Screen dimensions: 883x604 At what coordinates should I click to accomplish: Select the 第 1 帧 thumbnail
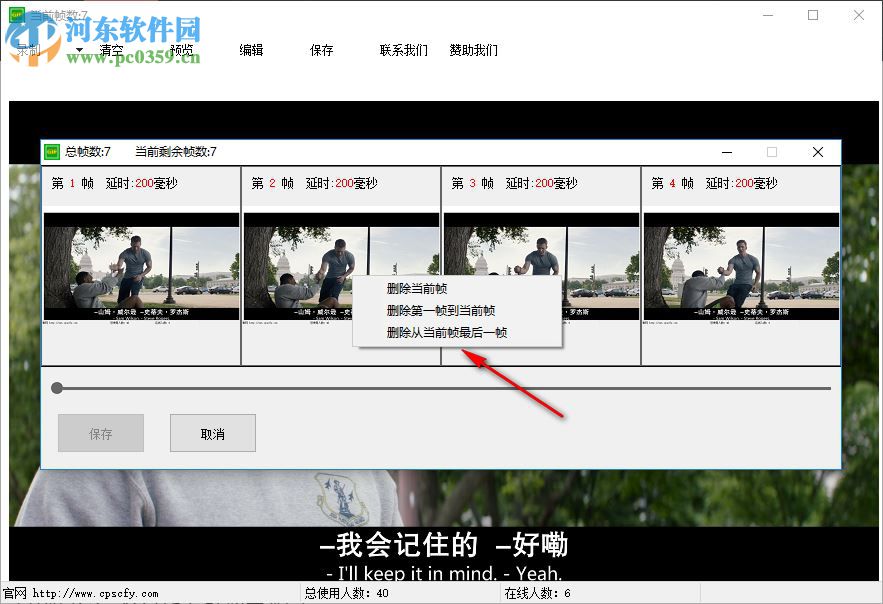click(x=140, y=268)
